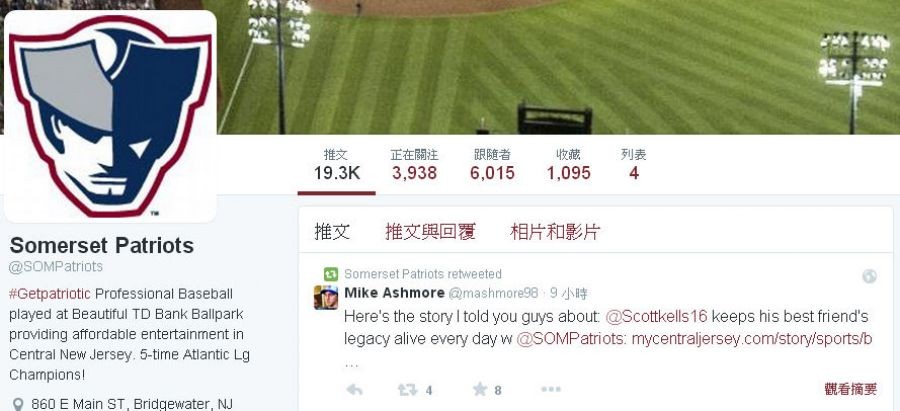900x411 pixels.
Task: Click the globe icon on tweet
Action: [x=870, y=276]
